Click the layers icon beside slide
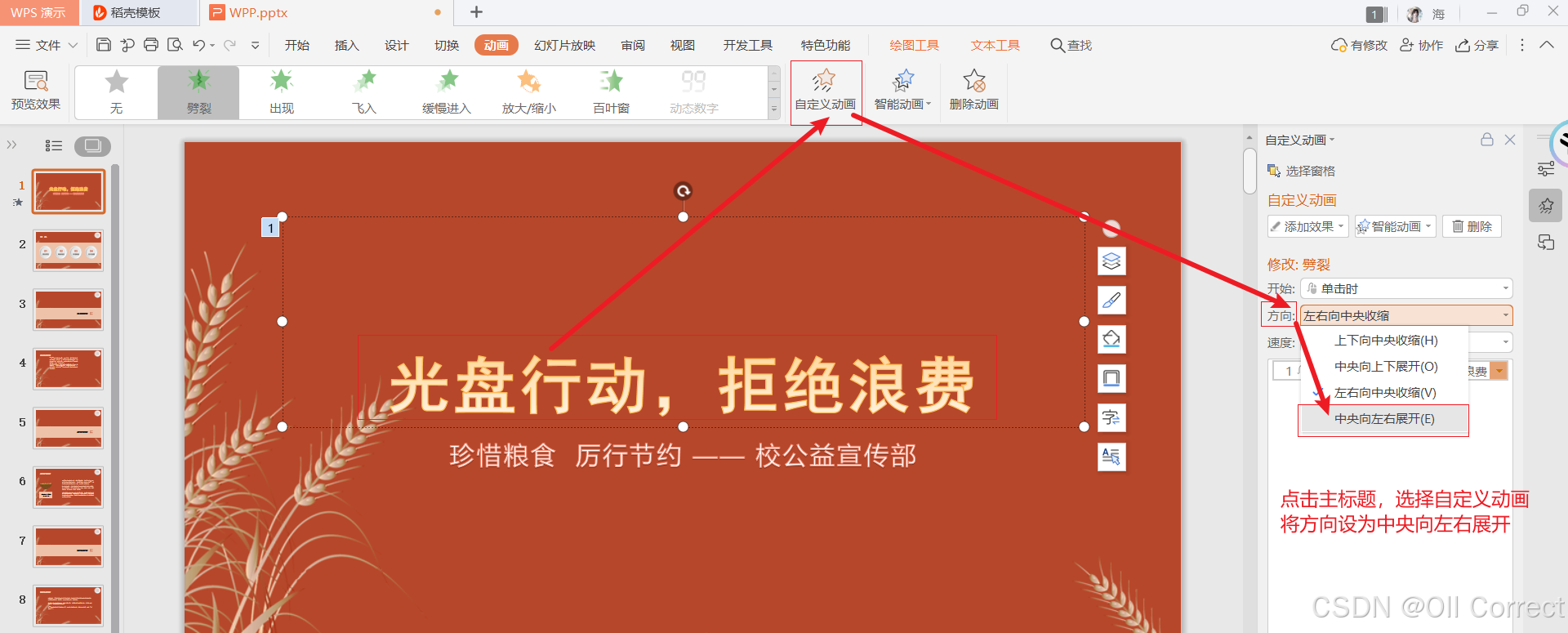The width and height of the screenshot is (1568, 633). [x=1111, y=261]
